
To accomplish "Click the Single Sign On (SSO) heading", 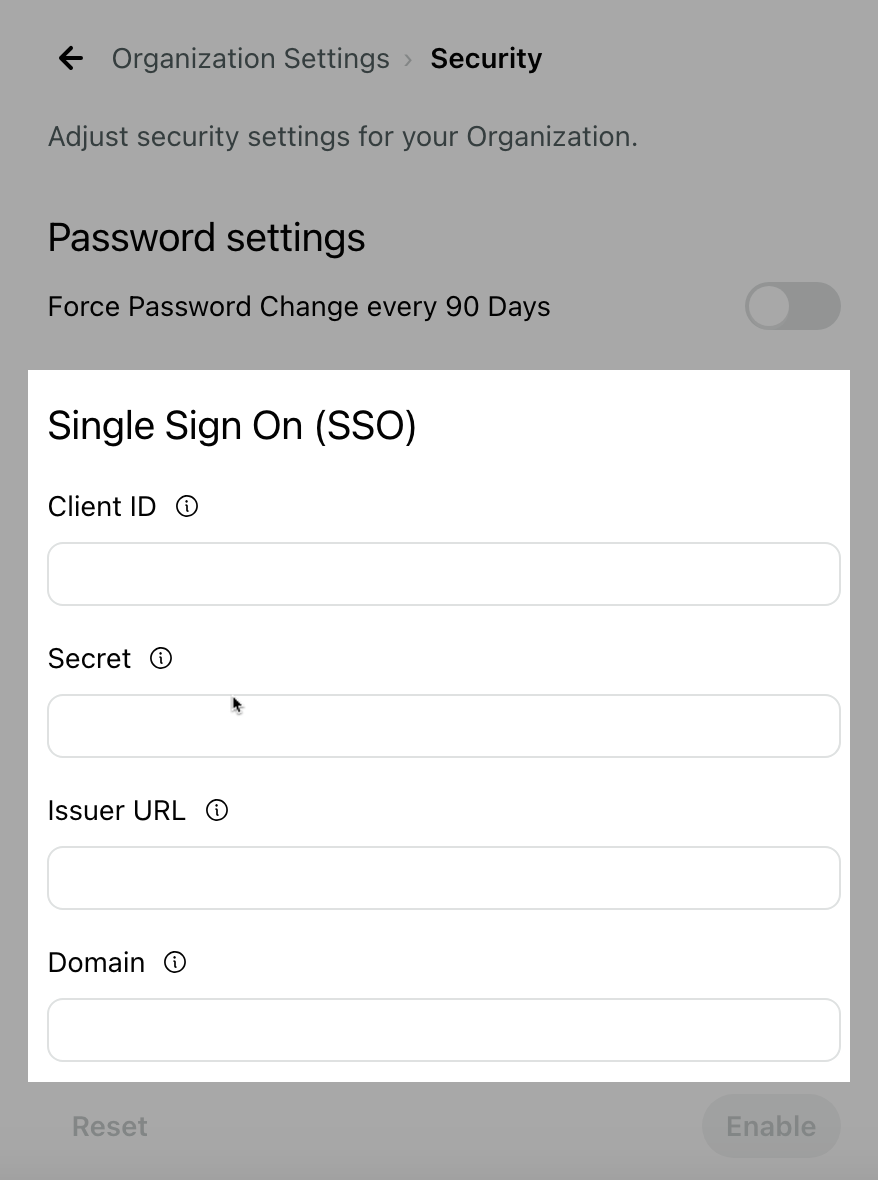I will pos(232,426).
